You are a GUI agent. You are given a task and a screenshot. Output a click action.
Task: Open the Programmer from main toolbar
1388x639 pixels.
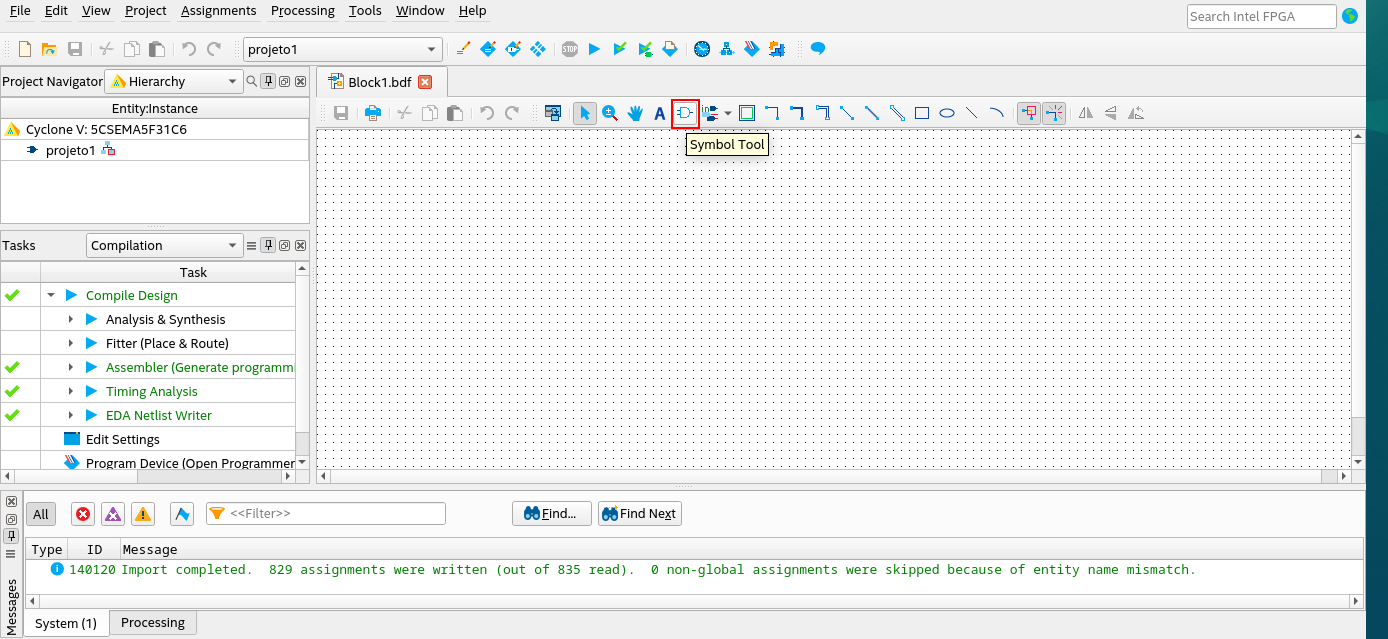752,49
